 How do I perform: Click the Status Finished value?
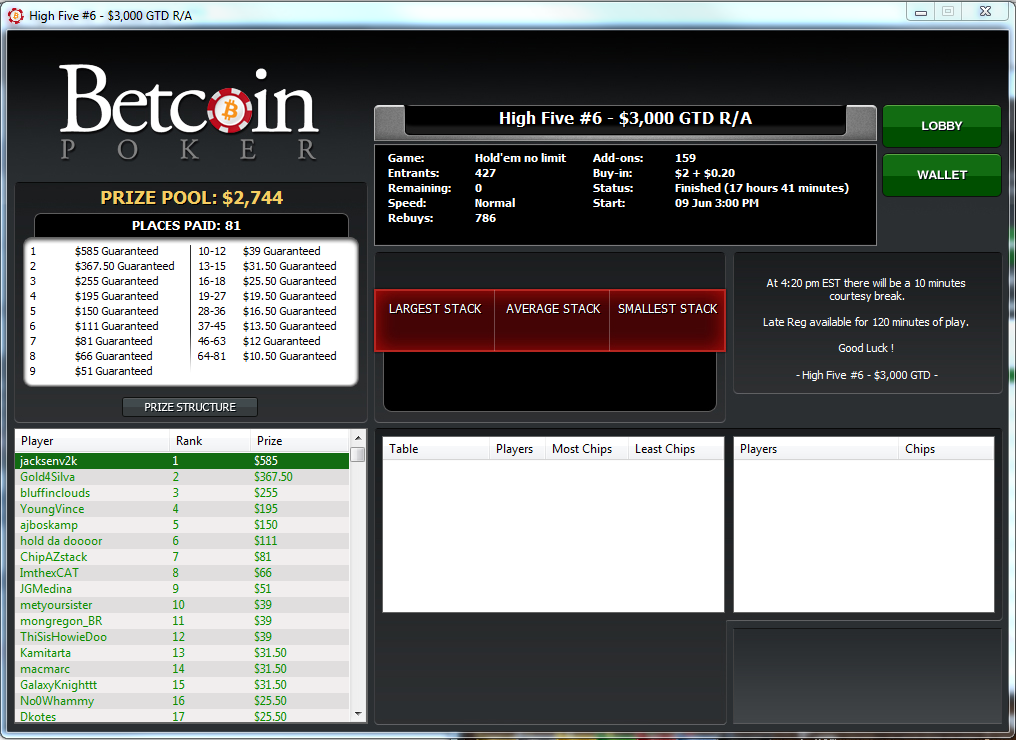761,188
